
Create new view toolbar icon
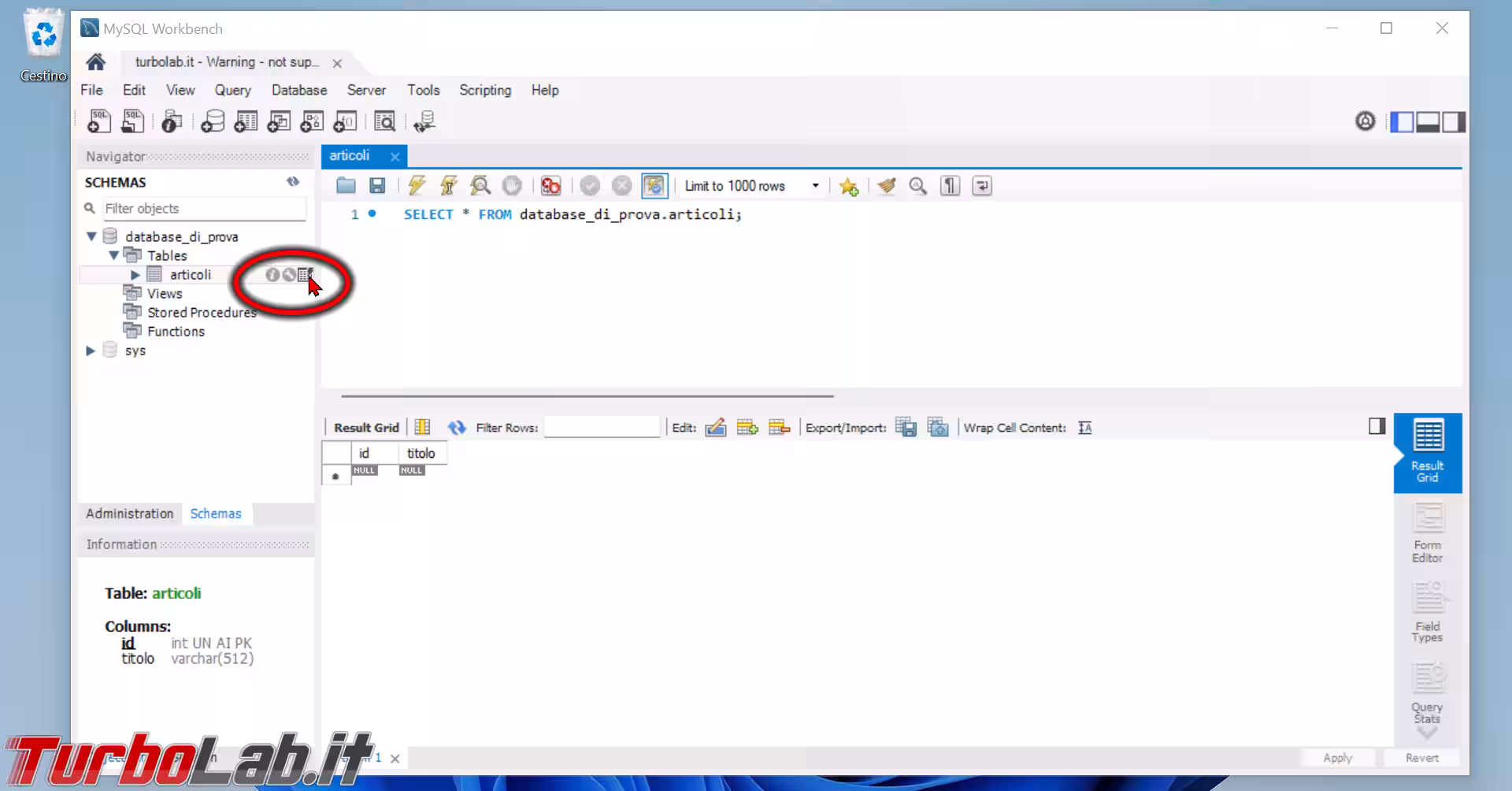[279, 121]
